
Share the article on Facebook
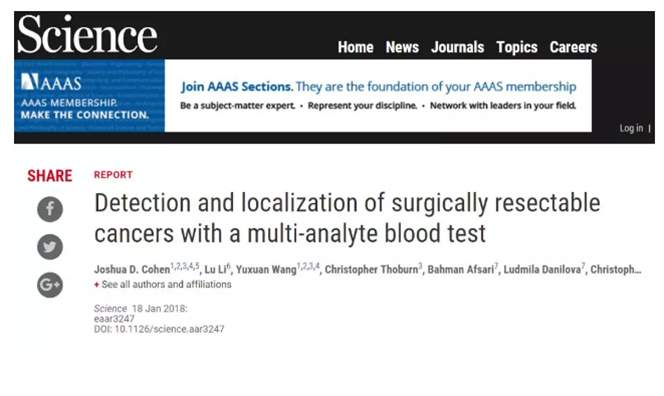pos(50,209)
